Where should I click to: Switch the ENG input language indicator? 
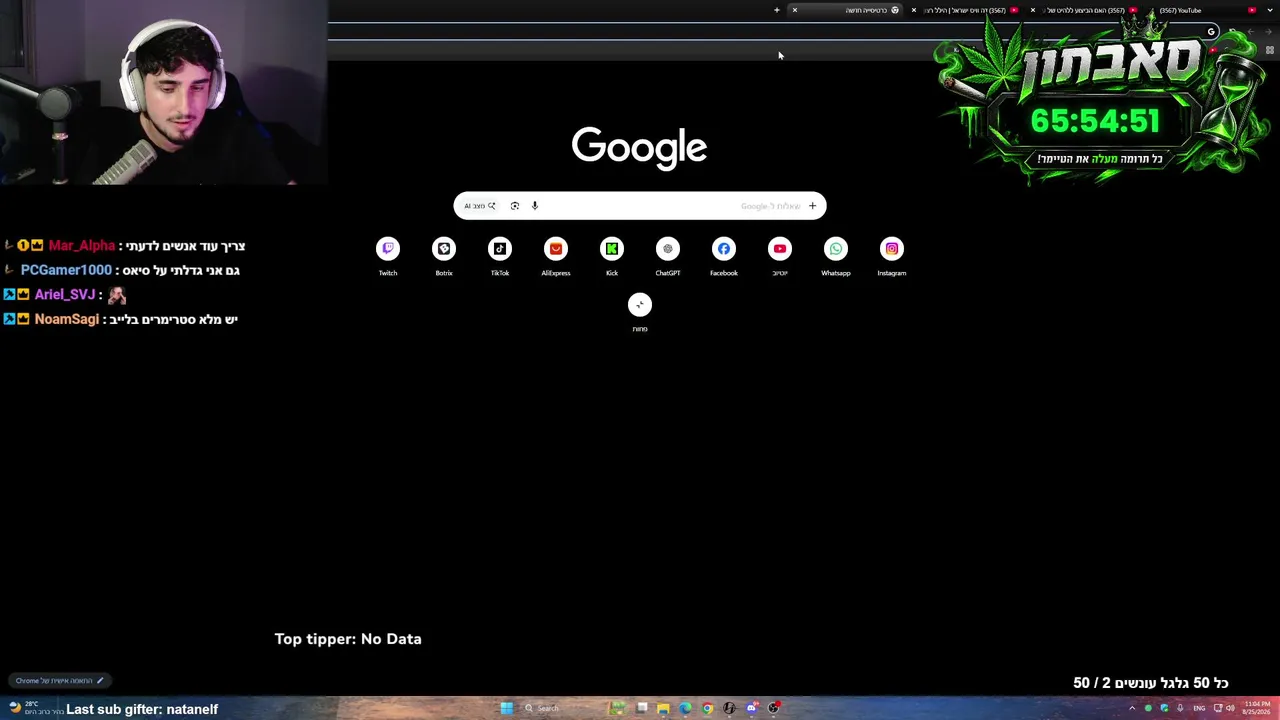1199,708
